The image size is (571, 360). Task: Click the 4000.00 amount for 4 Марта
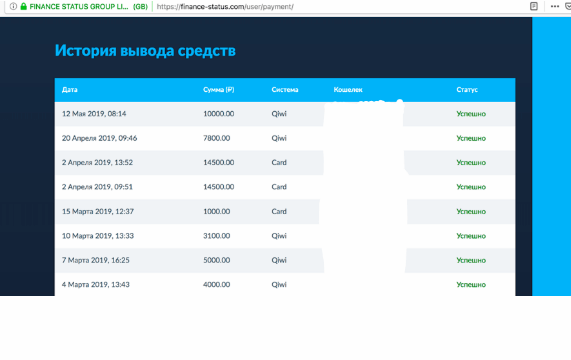click(216, 285)
